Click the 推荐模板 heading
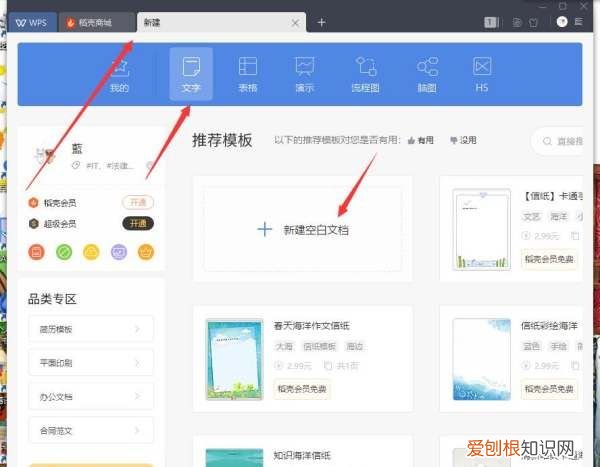600x467 pixels. [222, 140]
